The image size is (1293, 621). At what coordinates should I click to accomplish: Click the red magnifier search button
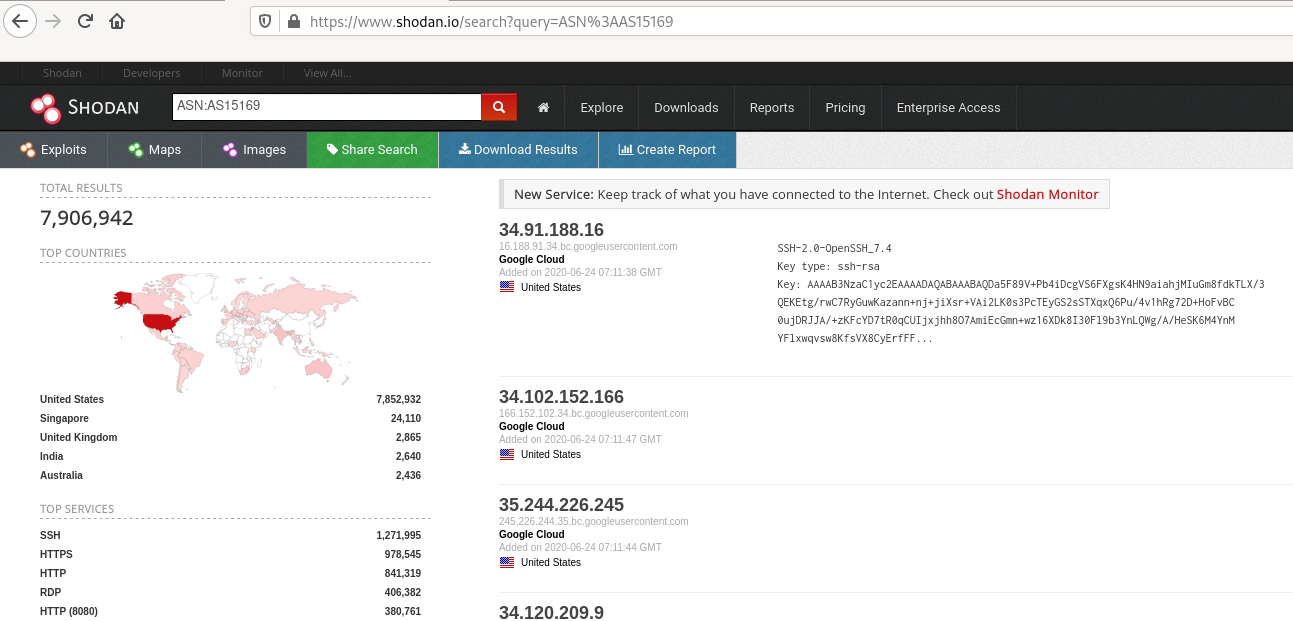point(498,107)
